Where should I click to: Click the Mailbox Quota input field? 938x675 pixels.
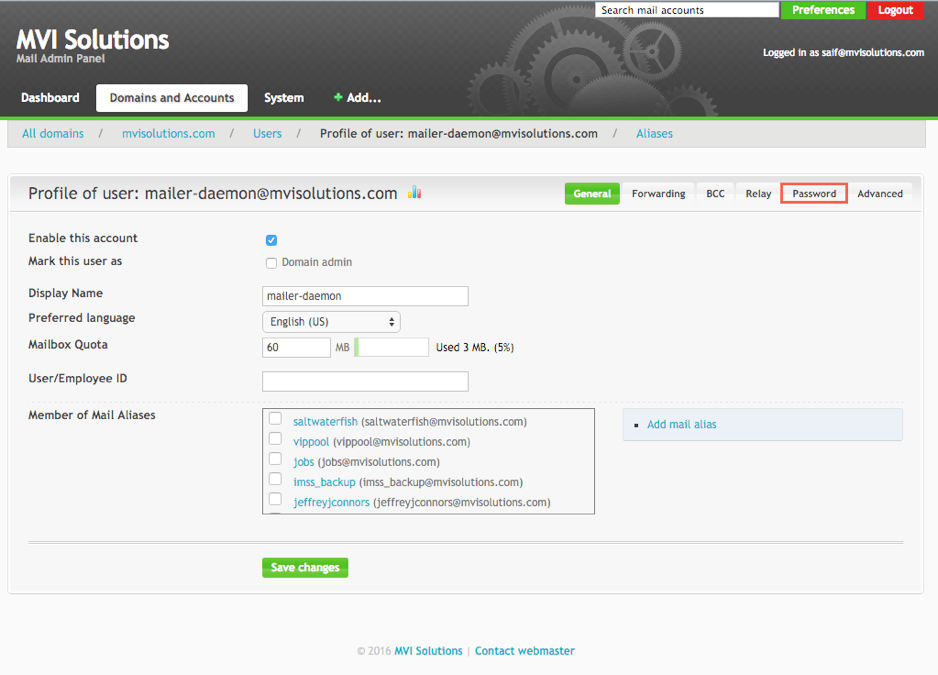(x=296, y=347)
